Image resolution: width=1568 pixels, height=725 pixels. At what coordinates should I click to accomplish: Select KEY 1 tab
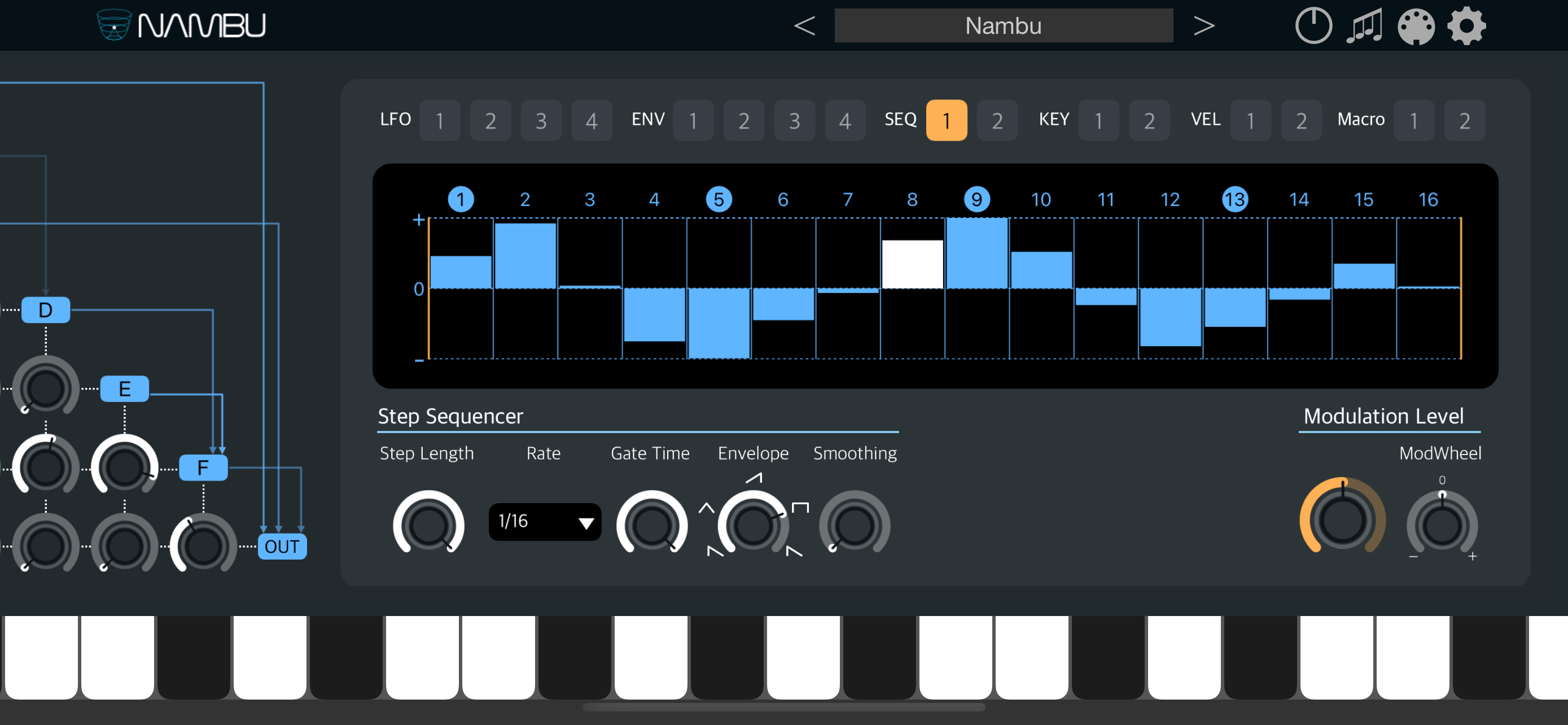click(x=1098, y=120)
